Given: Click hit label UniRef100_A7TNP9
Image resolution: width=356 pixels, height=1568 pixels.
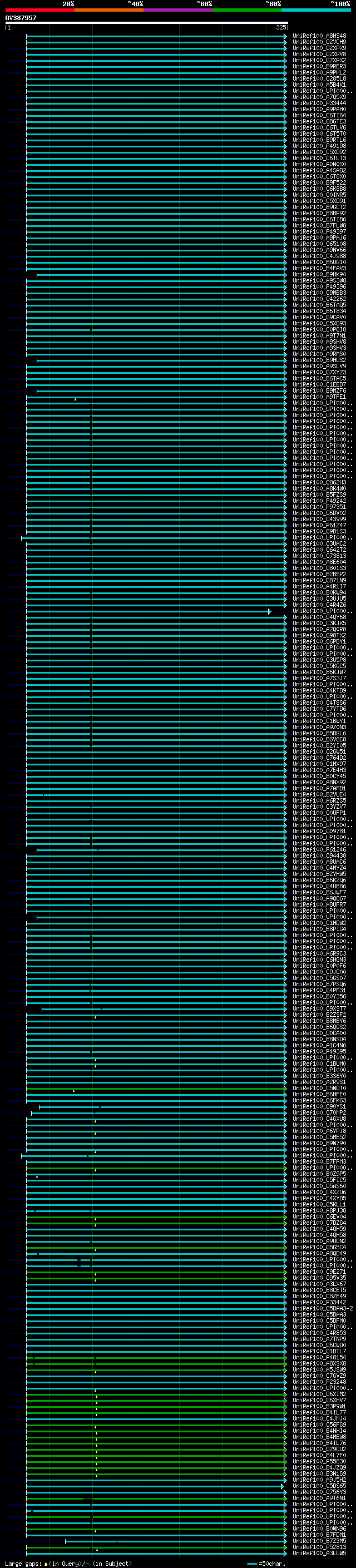Looking at the screenshot, I should click(x=319, y=1339).
